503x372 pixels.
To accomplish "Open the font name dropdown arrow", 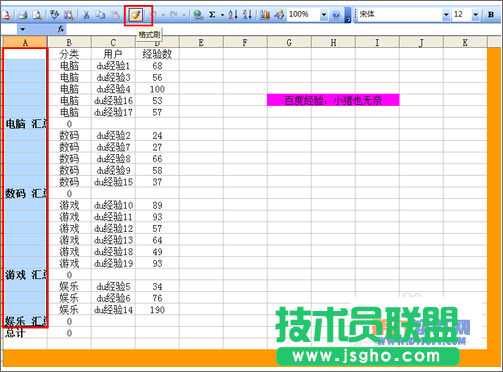I will [x=446, y=15].
